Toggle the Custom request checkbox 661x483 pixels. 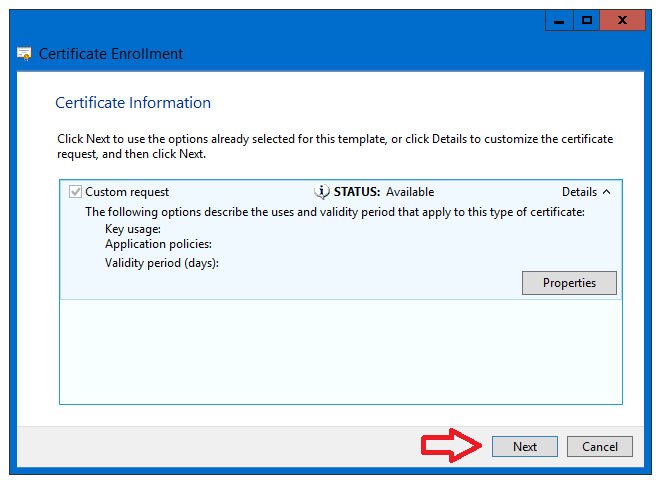coord(75,192)
